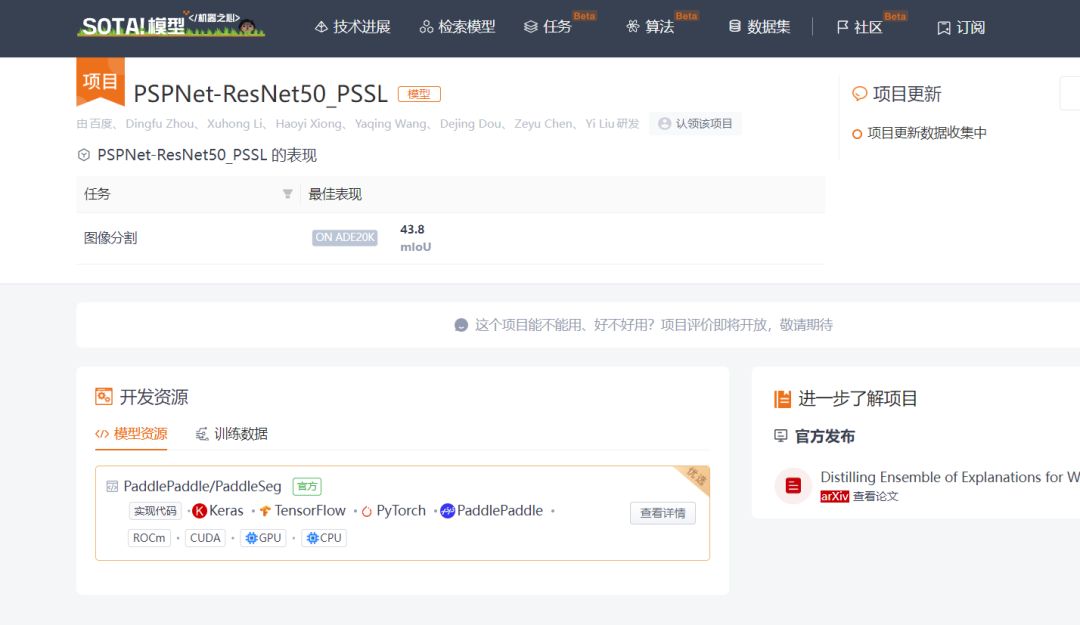The image size is (1080, 625).
Task: Go to the 算法 navigation item
Action: [650, 27]
